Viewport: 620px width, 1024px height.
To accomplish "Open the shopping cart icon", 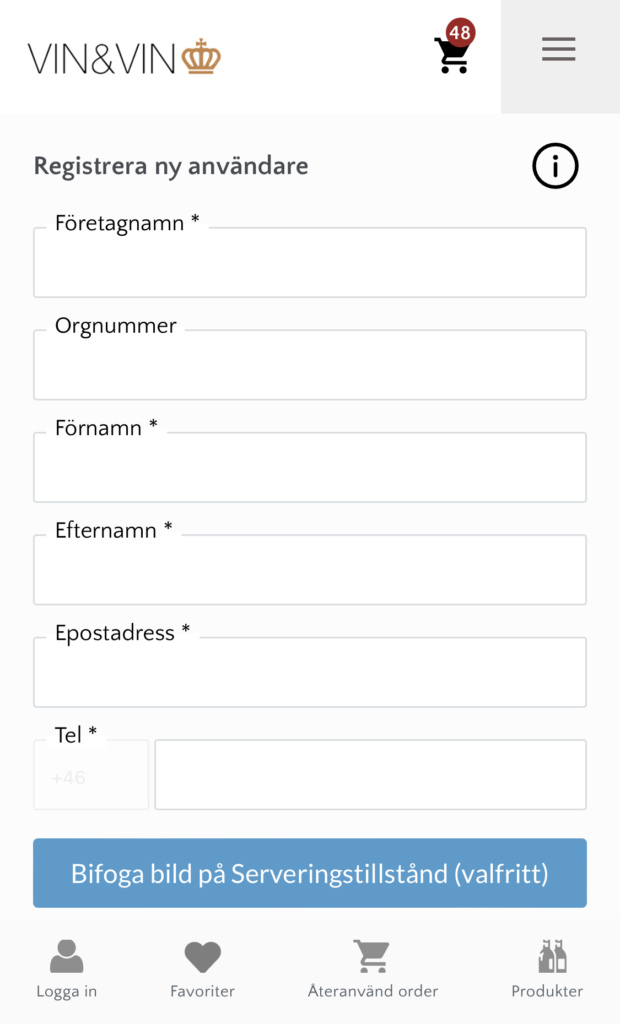I will coord(451,56).
